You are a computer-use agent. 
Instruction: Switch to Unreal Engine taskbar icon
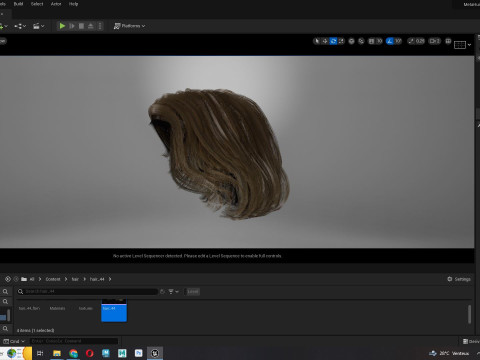click(x=155, y=353)
